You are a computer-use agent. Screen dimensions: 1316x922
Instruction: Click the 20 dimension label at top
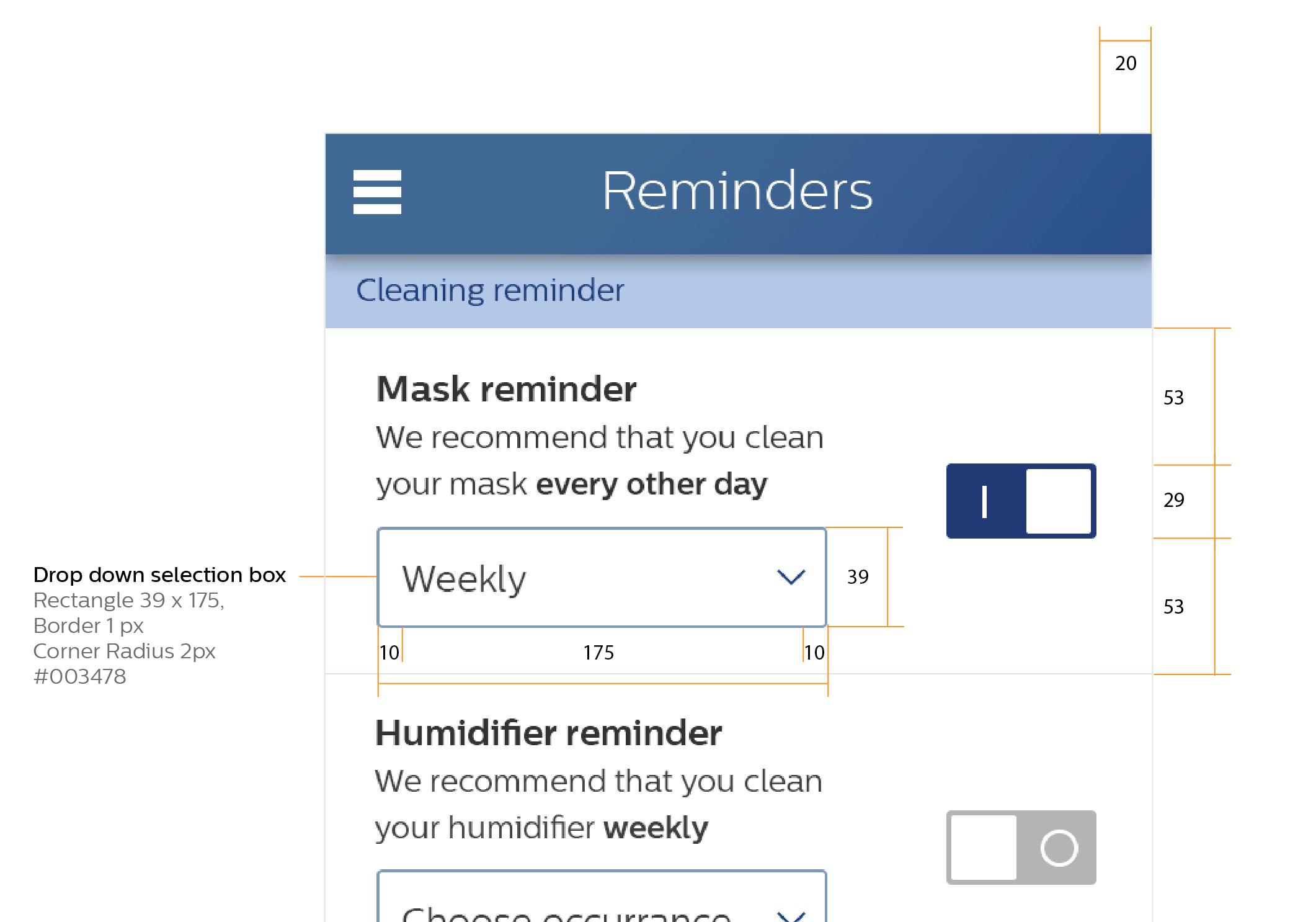point(1126,63)
